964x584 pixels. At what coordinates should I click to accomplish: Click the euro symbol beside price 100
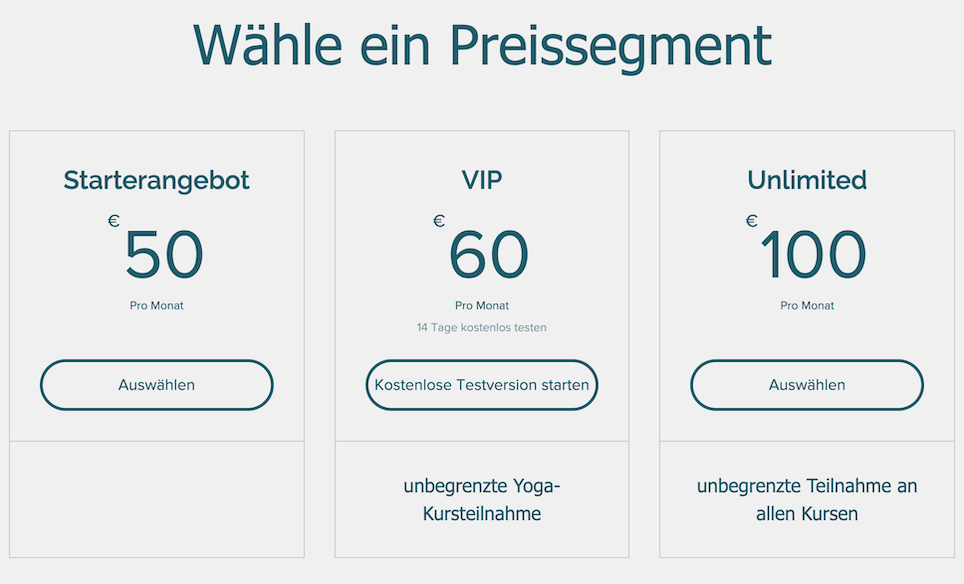(751, 221)
